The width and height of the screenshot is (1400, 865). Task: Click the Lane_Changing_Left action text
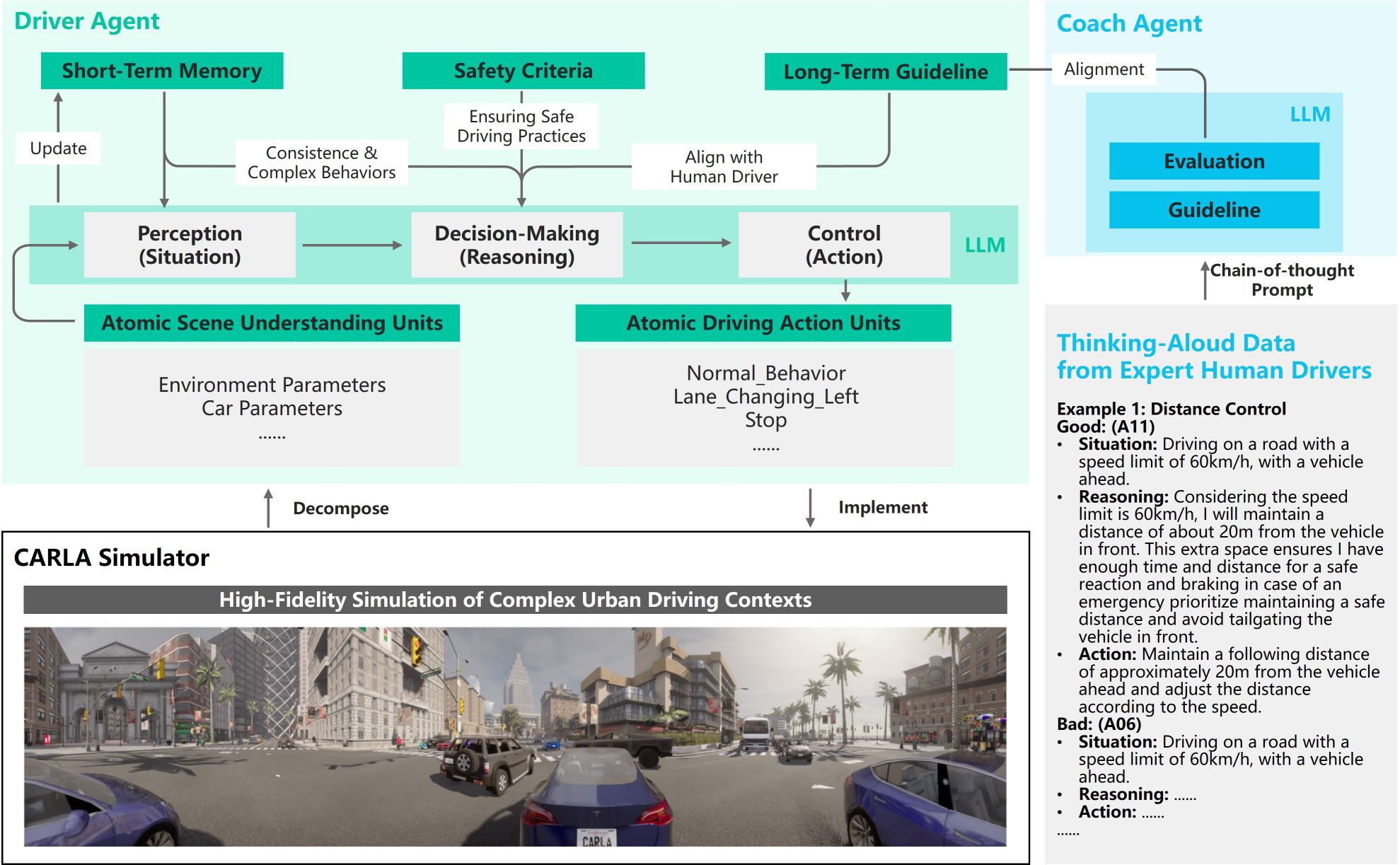pos(765,397)
